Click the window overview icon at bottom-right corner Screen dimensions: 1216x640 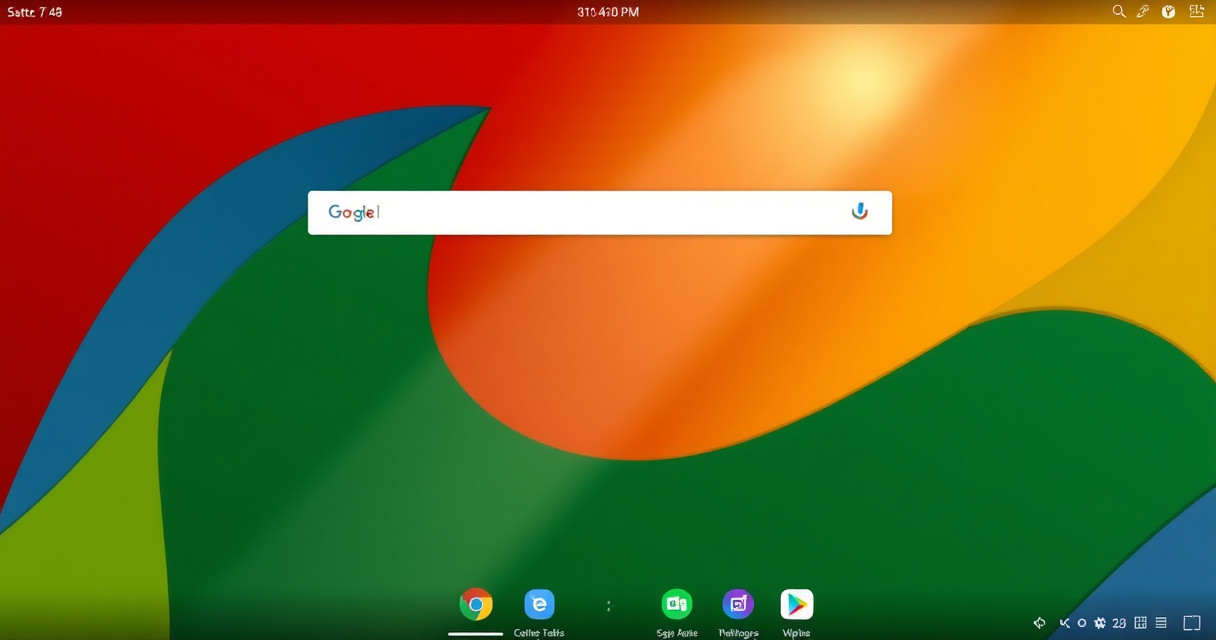[1191, 623]
